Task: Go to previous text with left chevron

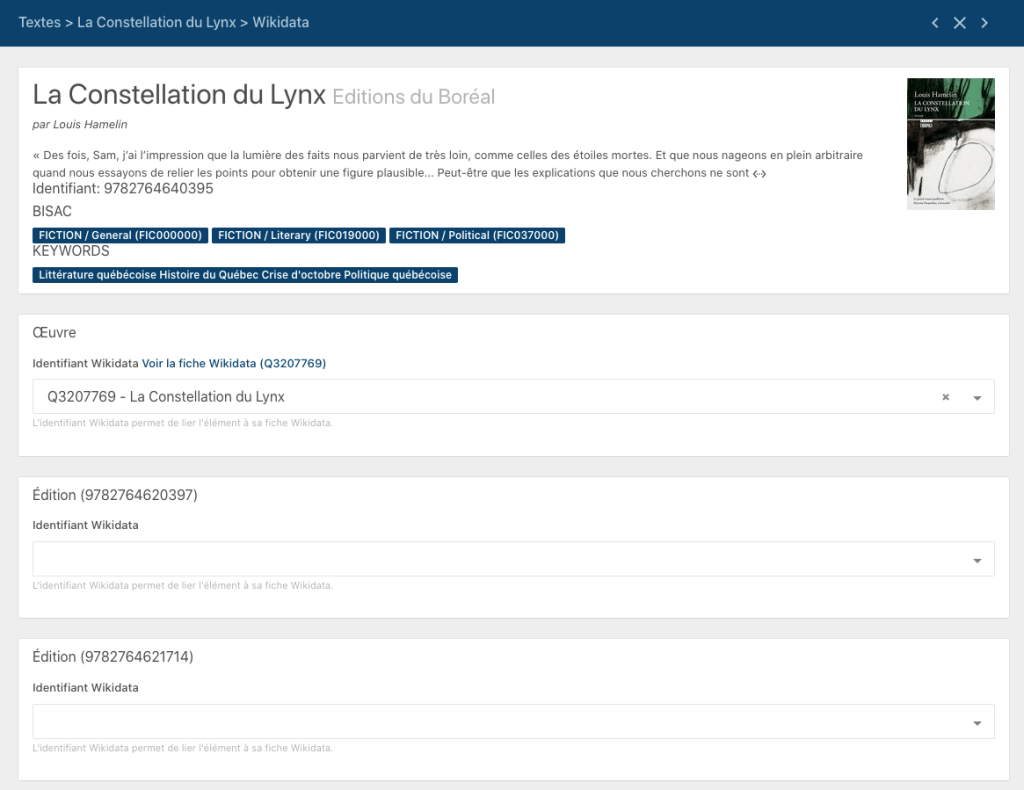Action: (935, 23)
